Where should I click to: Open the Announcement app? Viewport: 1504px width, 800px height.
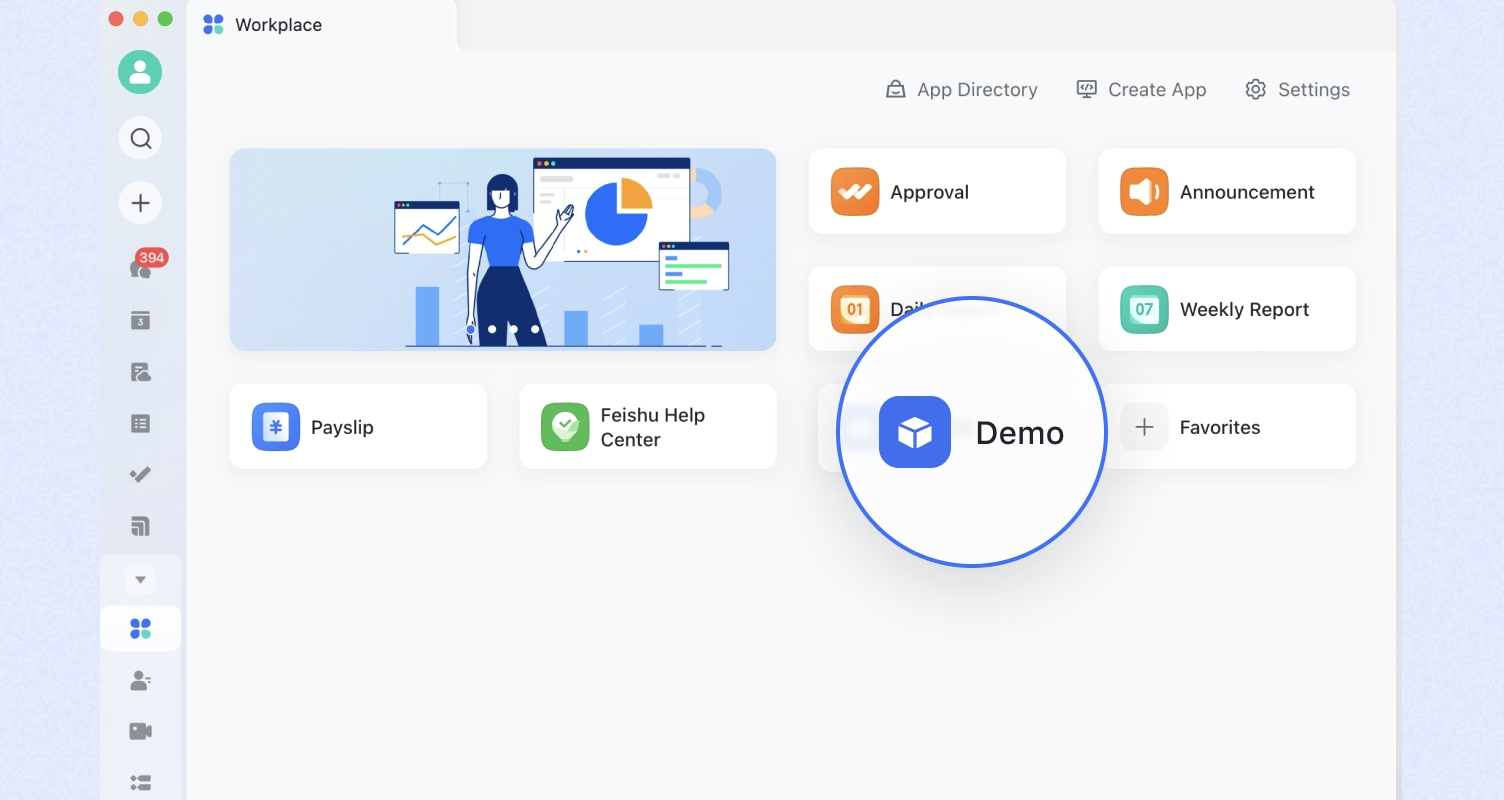1227,192
